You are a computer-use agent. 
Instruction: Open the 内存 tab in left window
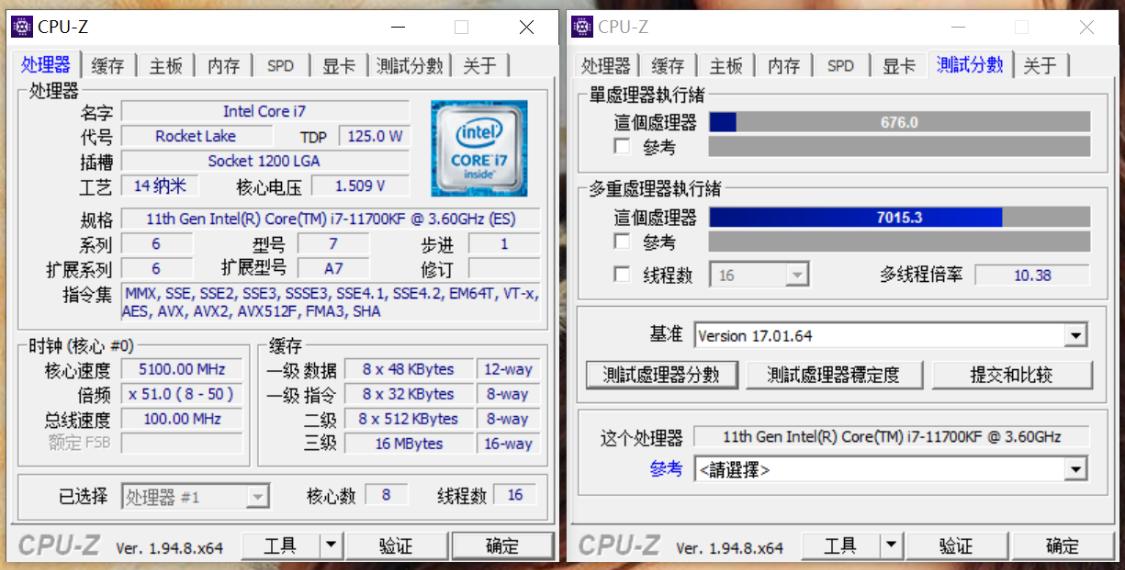click(224, 66)
